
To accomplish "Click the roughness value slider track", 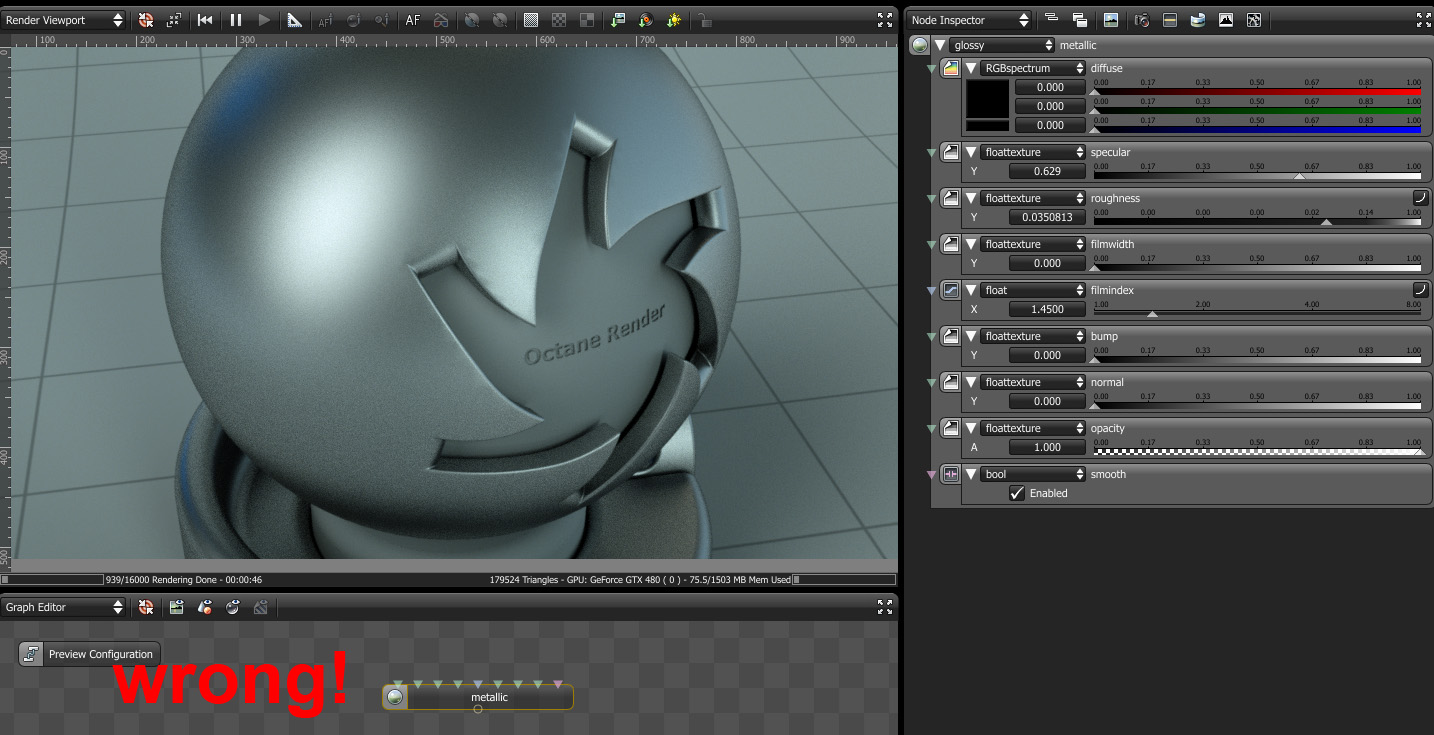I will pos(1257,221).
